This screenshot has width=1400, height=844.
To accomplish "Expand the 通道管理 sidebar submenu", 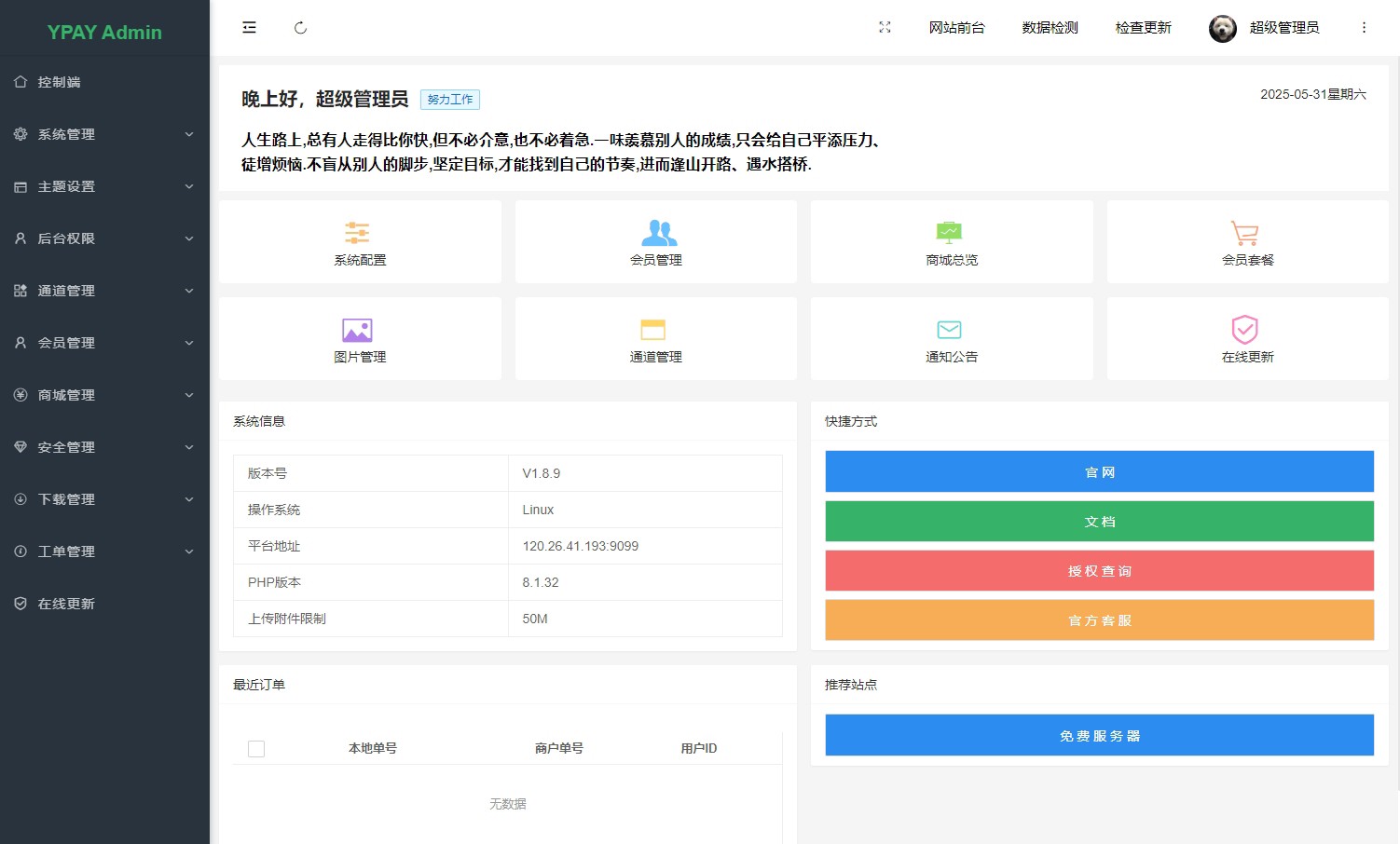I will pyautogui.click(x=104, y=291).
